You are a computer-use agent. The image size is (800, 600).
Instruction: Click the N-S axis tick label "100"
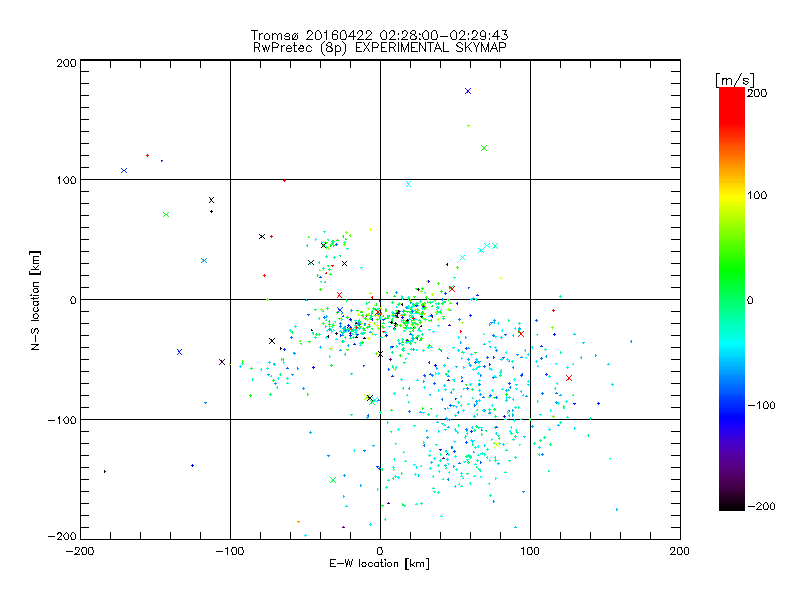pos(66,180)
